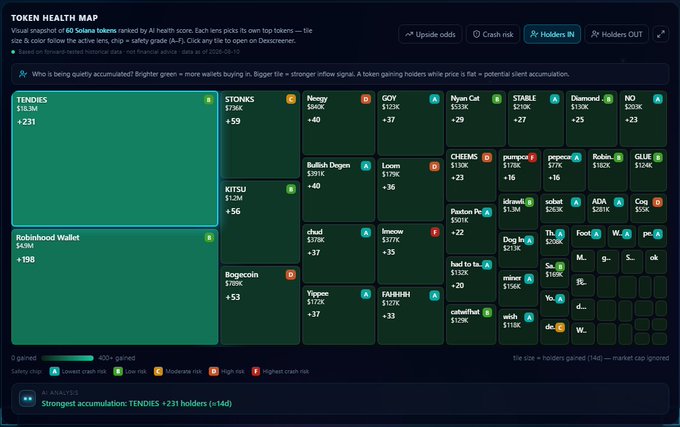Open the TENDIES token tile
Image resolution: width=680 pixels, height=427 pixels.
115,159
